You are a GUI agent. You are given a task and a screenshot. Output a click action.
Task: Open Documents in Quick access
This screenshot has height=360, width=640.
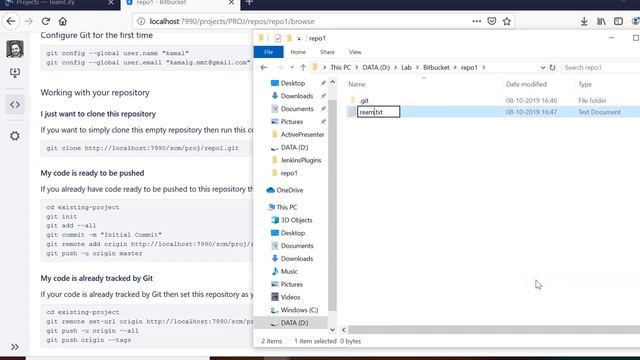tap(297, 109)
